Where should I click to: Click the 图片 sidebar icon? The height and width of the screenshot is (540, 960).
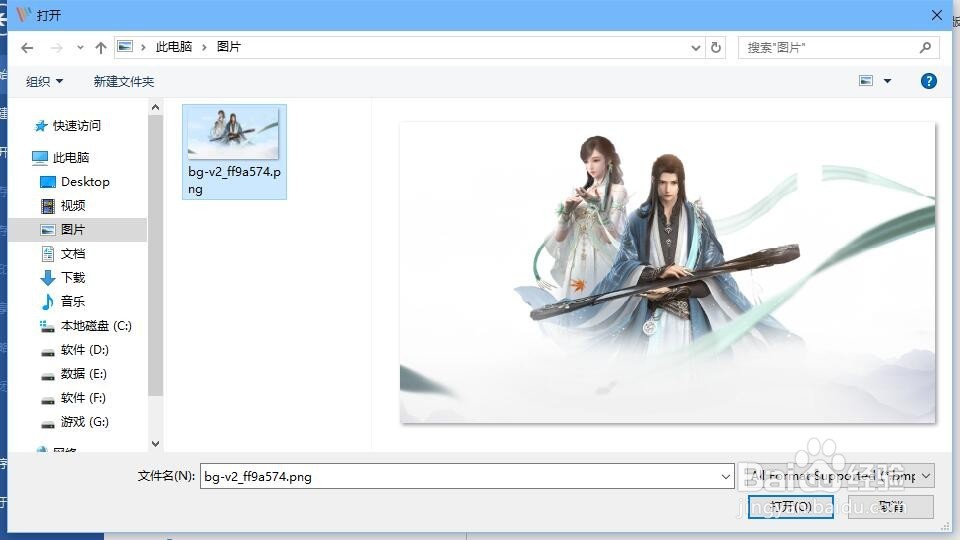click(48, 230)
